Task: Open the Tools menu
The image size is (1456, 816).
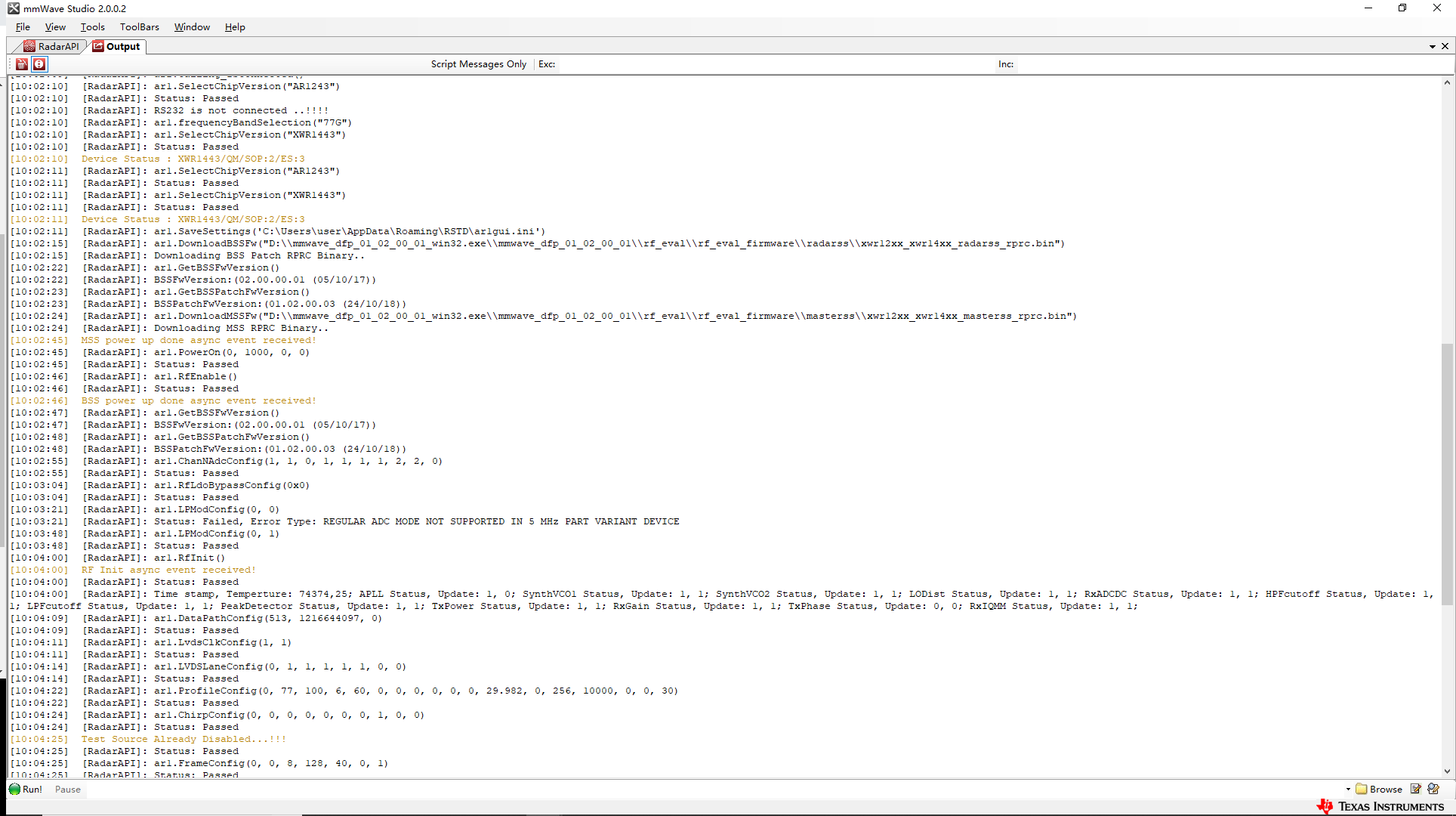Action: (x=92, y=26)
